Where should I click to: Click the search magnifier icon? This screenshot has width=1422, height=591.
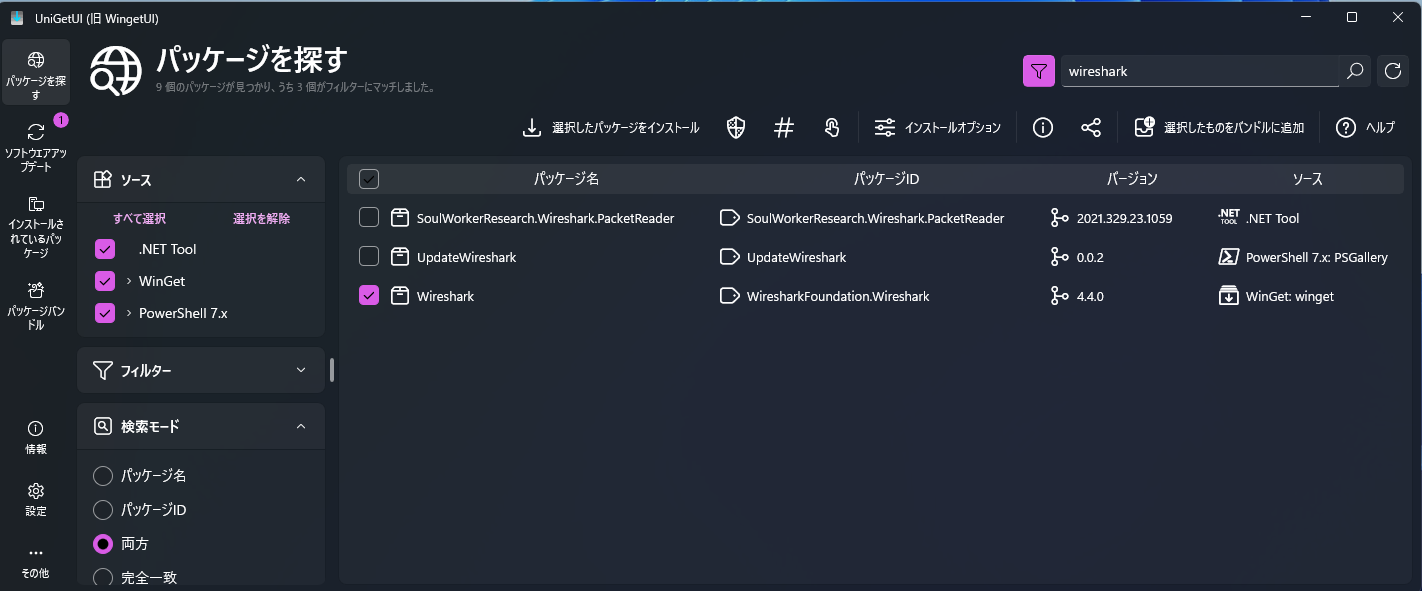(x=1355, y=71)
